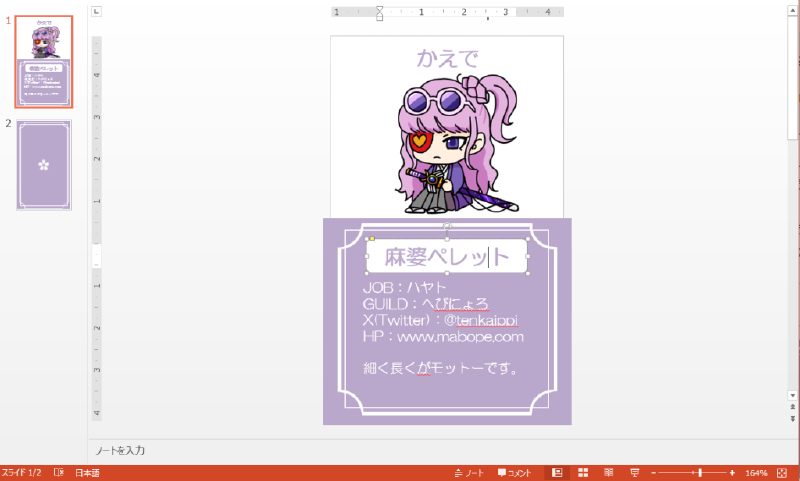Click the zoom out minus button
This screenshot has height=481, width=800.
point(653,472)
